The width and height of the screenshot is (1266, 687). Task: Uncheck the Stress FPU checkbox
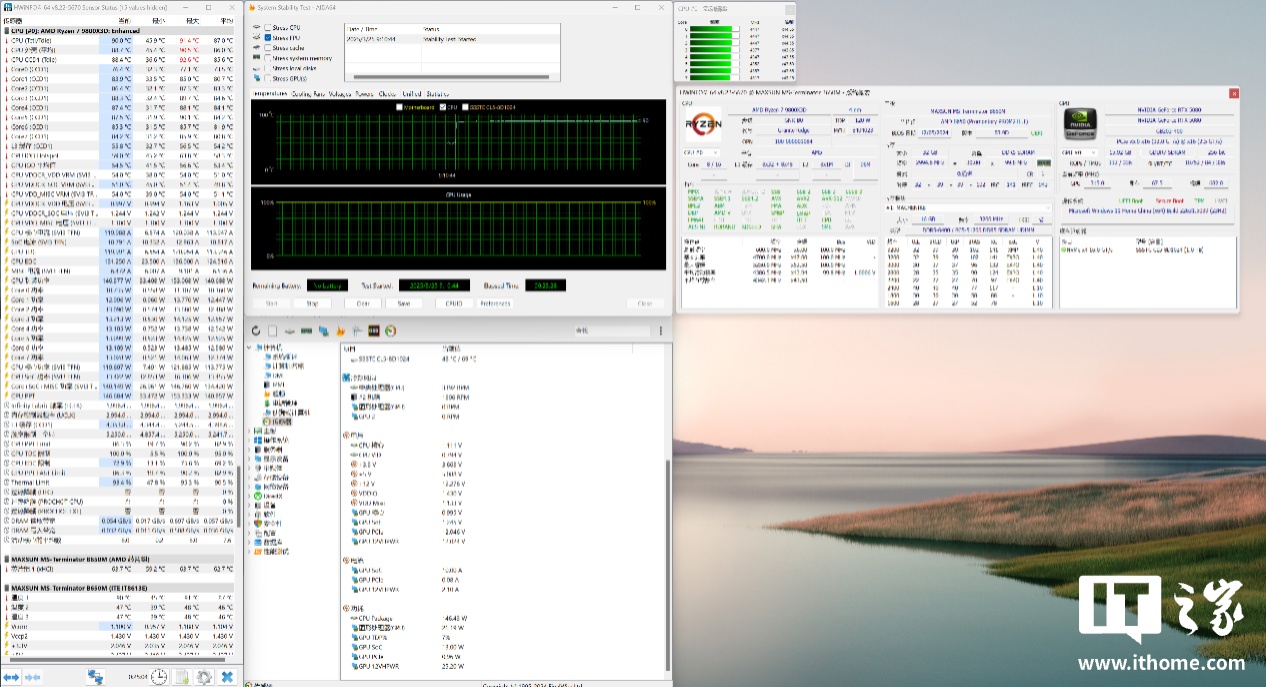(x=268, y=38)
